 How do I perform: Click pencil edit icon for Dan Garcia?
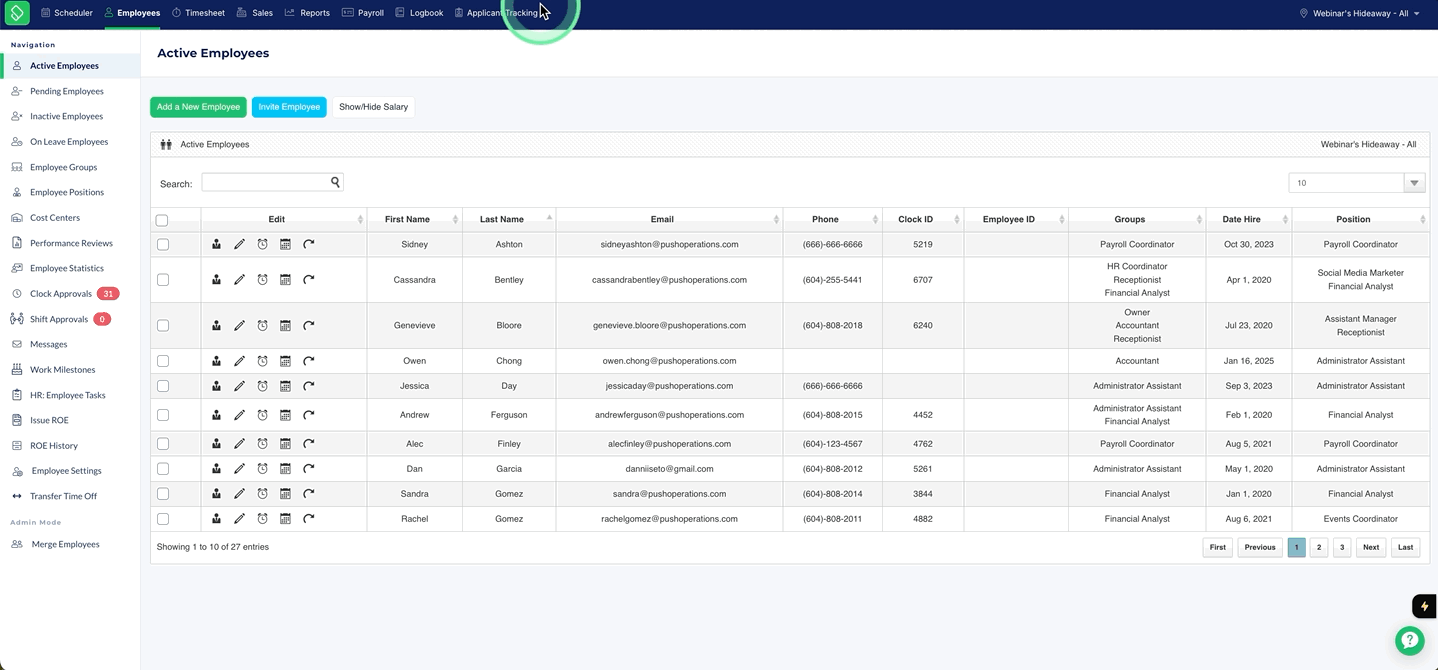coord(239,469)
